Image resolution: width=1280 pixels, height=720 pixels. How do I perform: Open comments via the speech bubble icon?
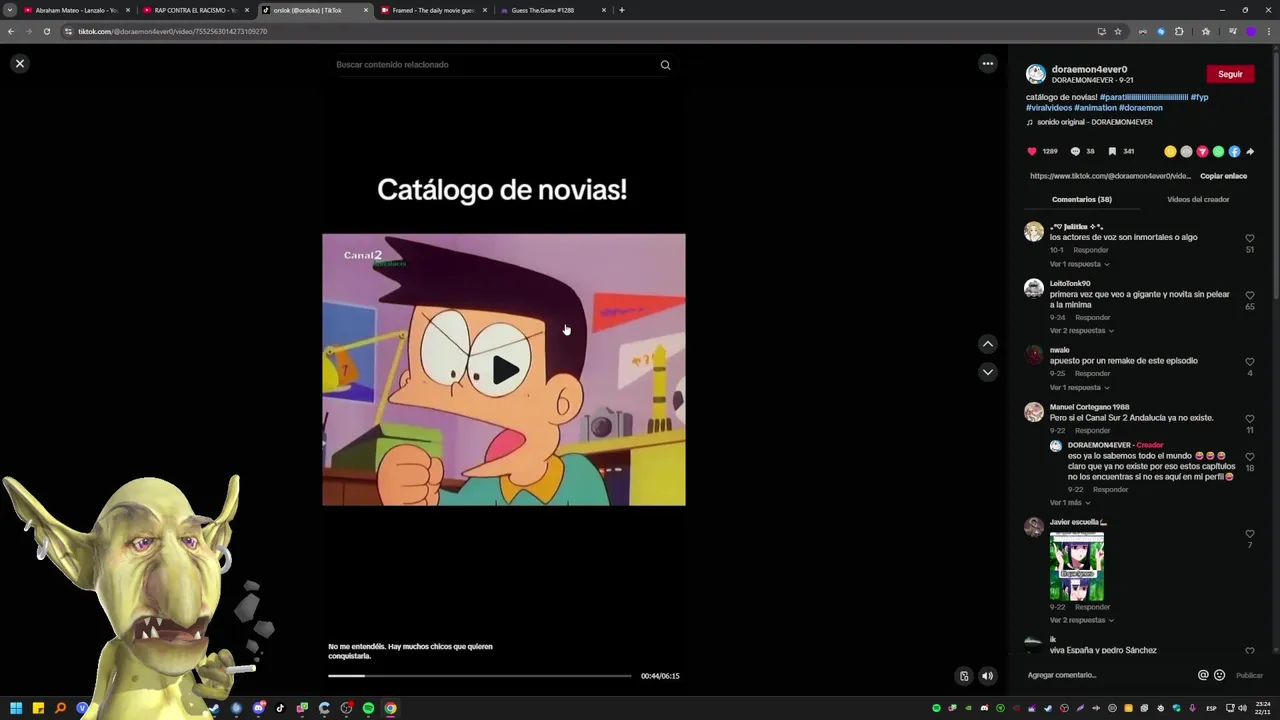point(1075,152)
